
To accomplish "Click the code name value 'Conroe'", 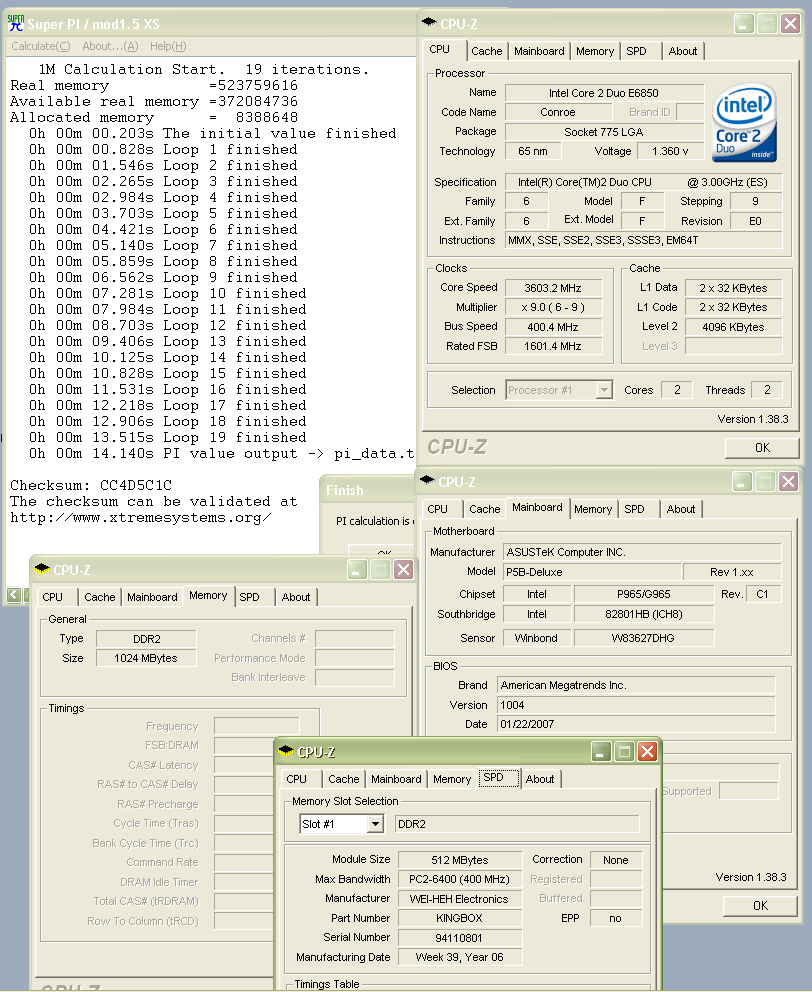I will click(558, 113).
